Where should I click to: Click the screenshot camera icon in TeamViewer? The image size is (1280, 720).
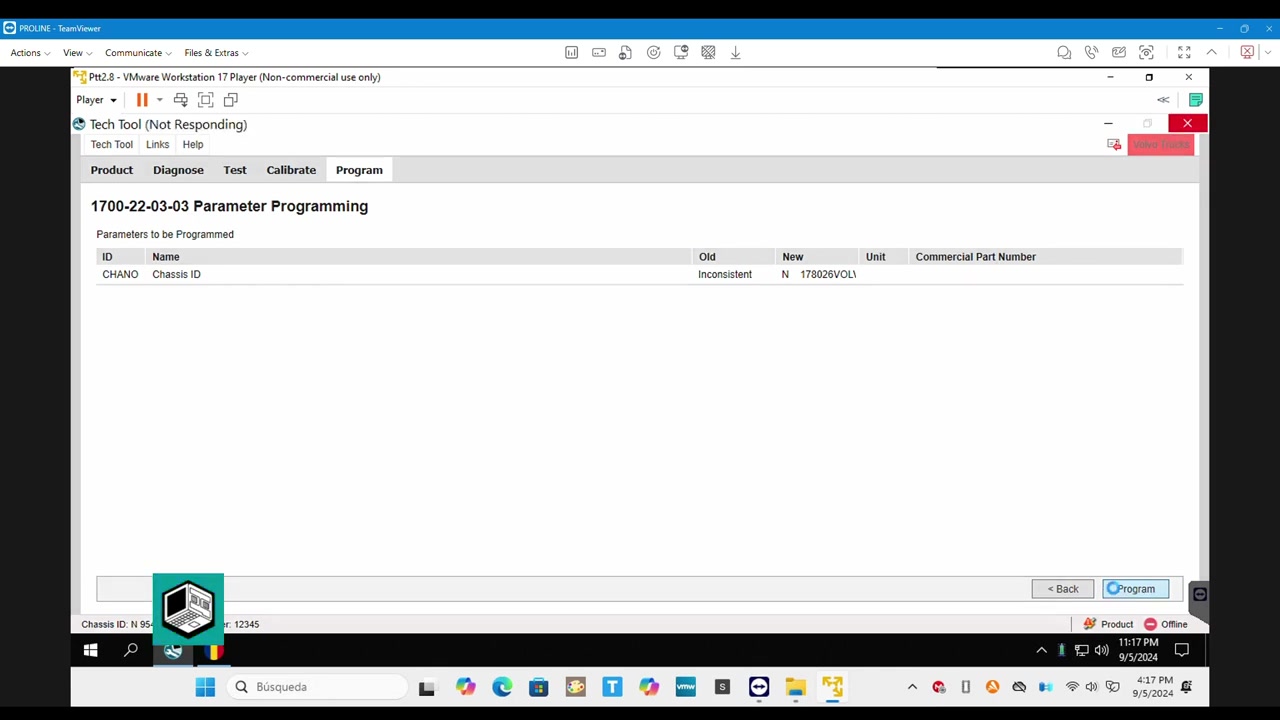(x=1146, y=52)
